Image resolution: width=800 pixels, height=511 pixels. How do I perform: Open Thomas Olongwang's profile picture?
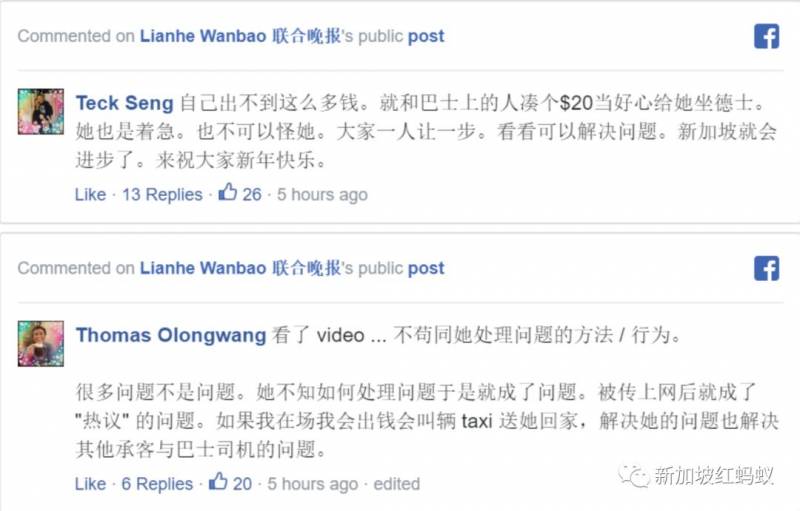[41, 344]
